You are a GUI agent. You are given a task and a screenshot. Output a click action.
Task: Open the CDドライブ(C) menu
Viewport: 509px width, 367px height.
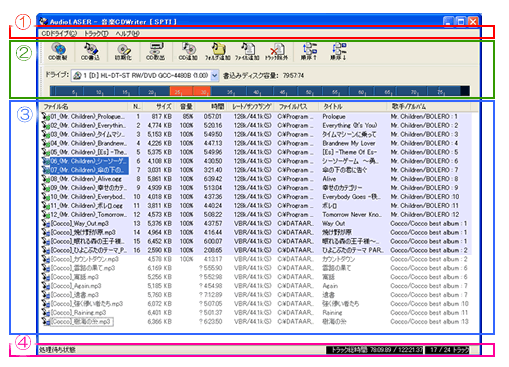pos(59,33)
